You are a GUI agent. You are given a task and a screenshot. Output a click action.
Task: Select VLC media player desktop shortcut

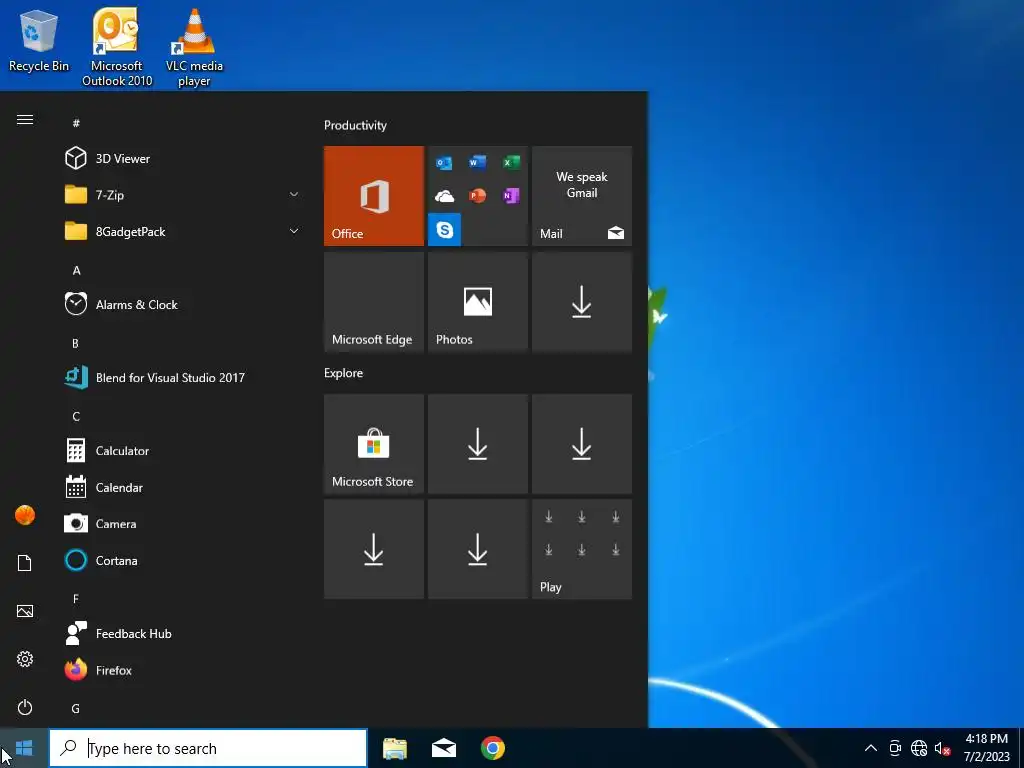[194, 47]
